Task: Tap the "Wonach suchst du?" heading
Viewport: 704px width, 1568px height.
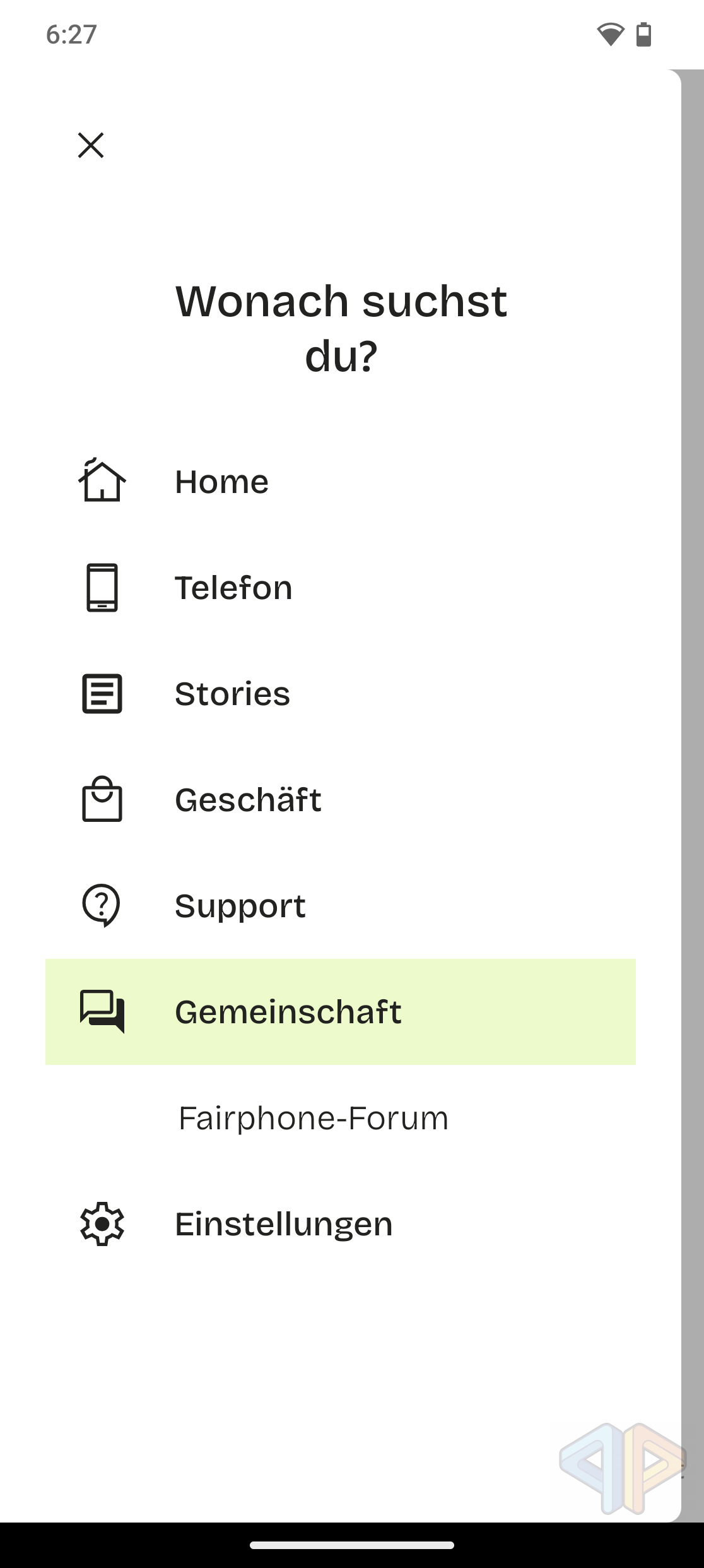Action: (x=341, y=328)
